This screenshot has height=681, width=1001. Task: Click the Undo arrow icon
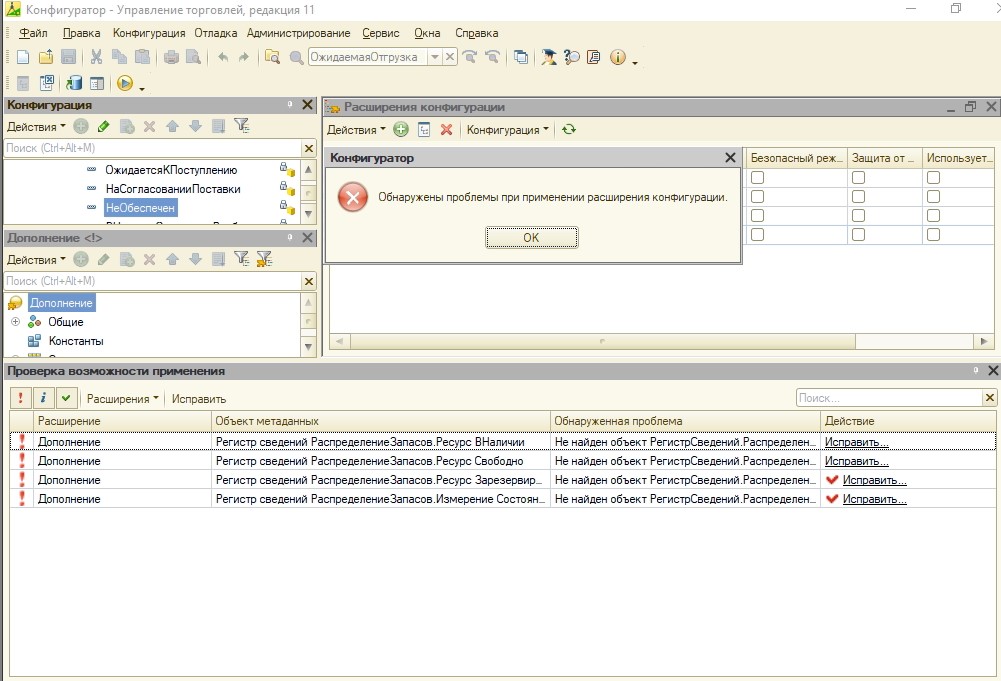[x=222, y=57]
